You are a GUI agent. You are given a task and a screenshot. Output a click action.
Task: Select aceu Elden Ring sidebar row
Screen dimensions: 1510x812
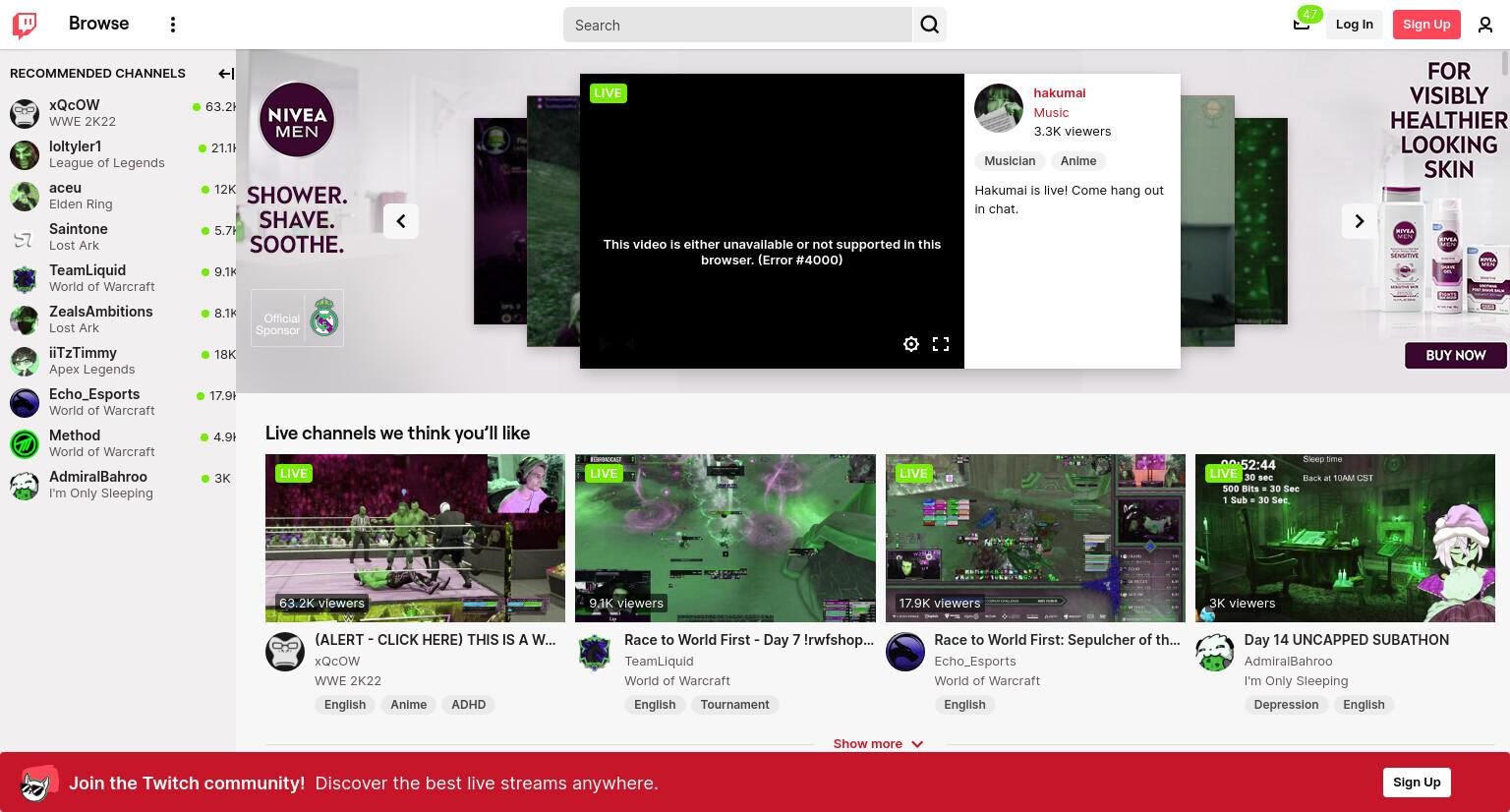point(118,197)
